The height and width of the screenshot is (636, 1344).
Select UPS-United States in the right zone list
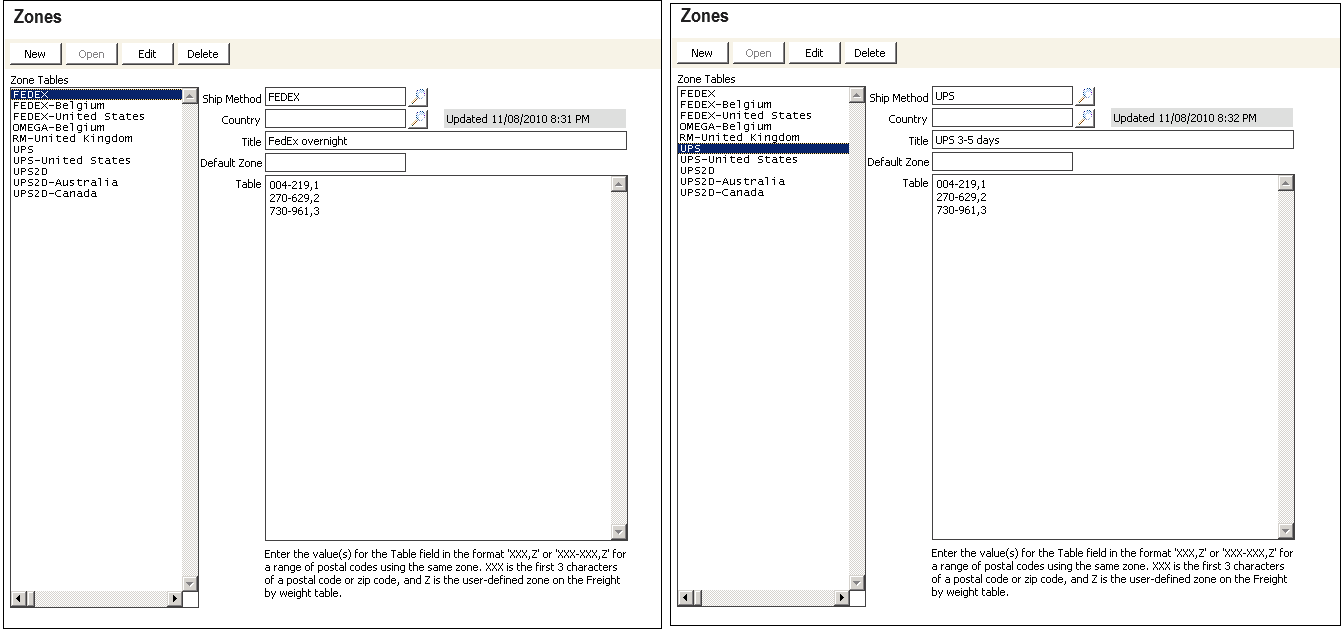[x=763, y=159]
